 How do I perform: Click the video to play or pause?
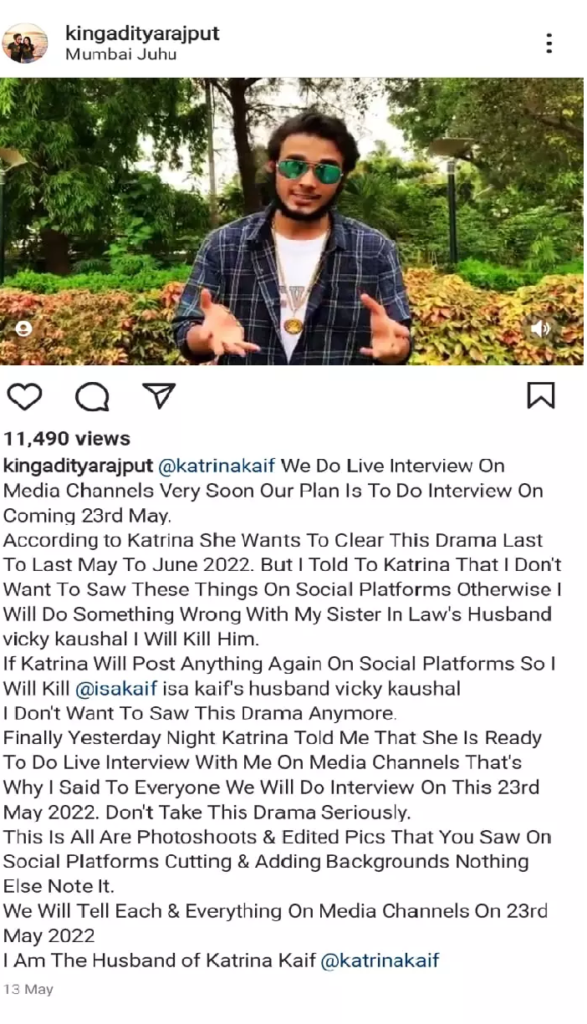(292, 221)
